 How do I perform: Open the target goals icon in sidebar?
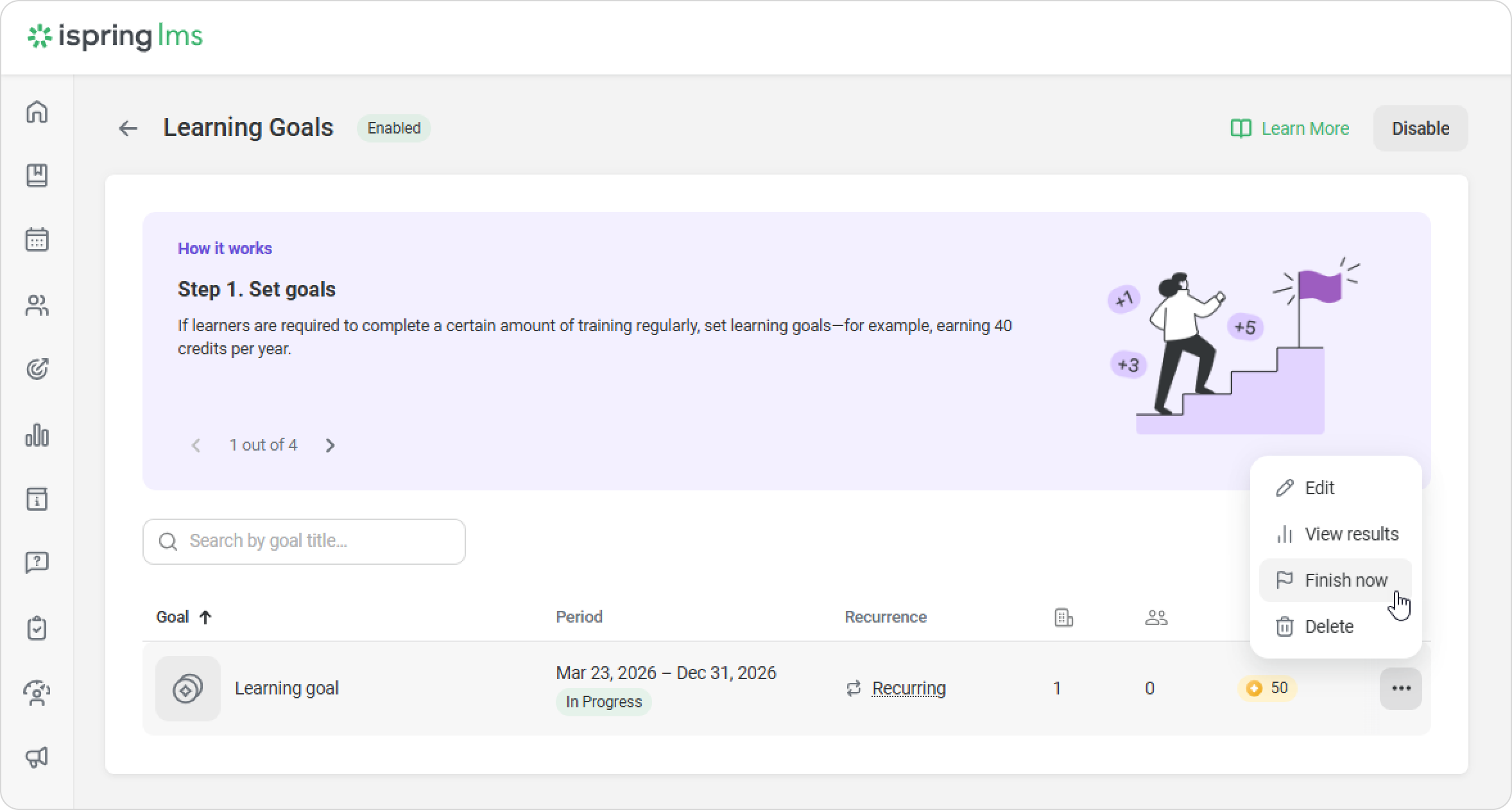point(37,369)
